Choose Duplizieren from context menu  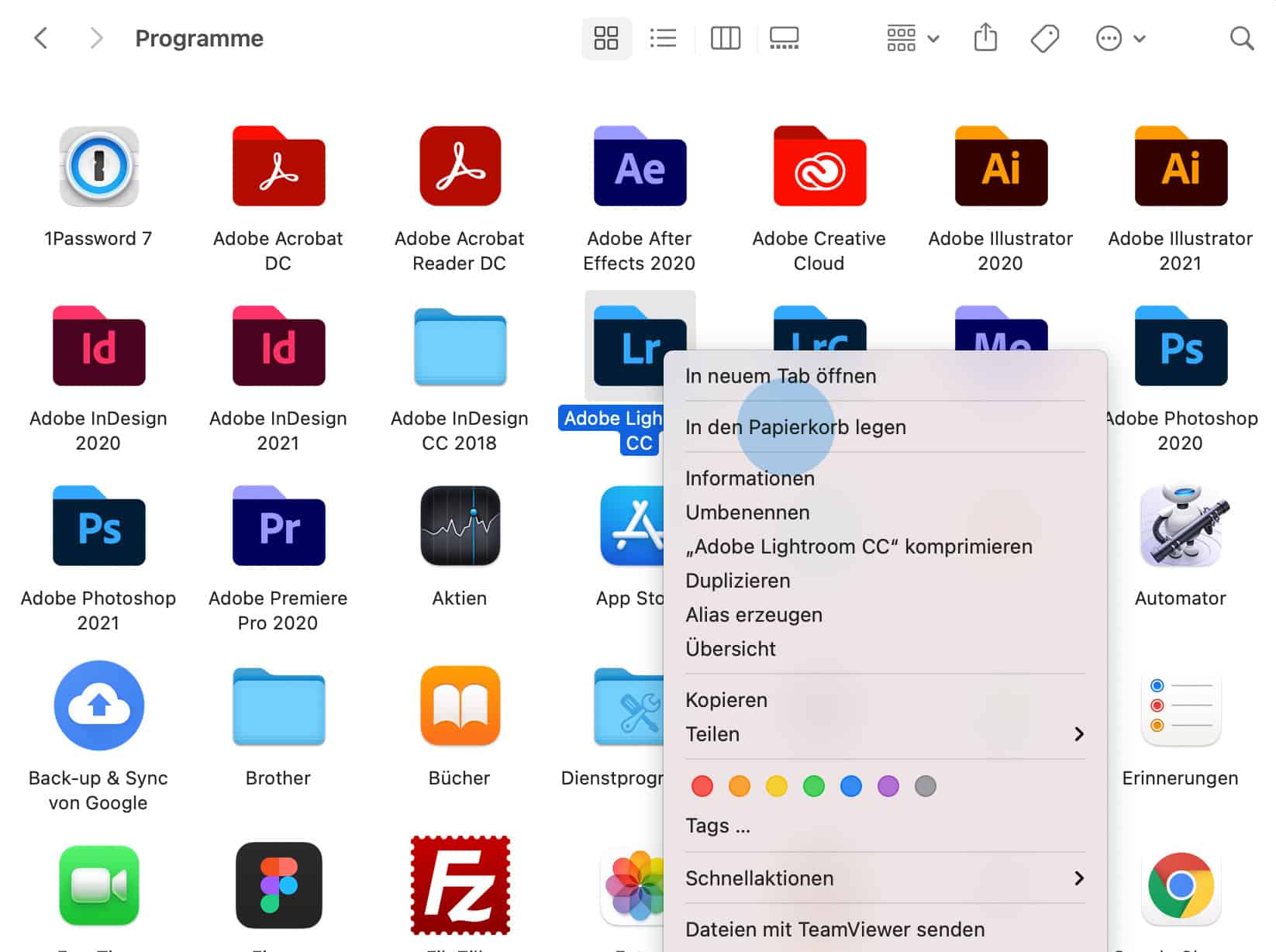pyautogui.click(x=885, y=581)
